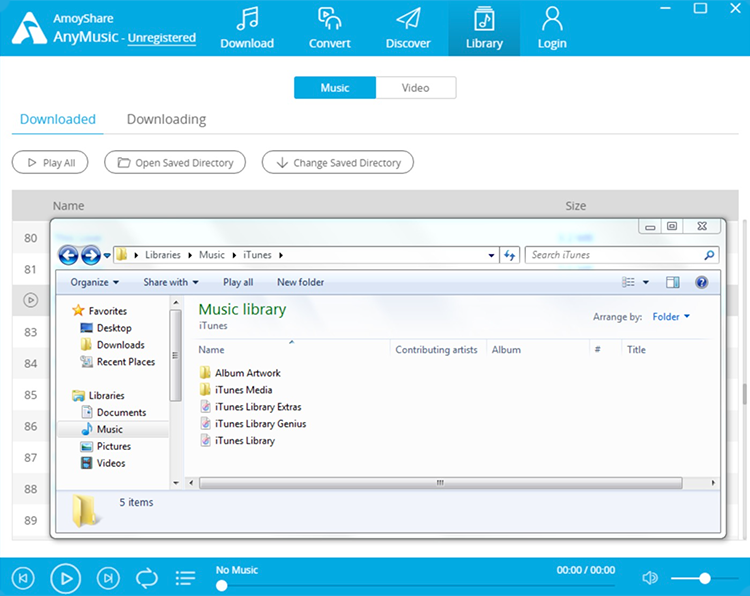Click the horizontal scrollbar in Explorer
This screenshot has width=750, height=596.
tap(440, 483)
